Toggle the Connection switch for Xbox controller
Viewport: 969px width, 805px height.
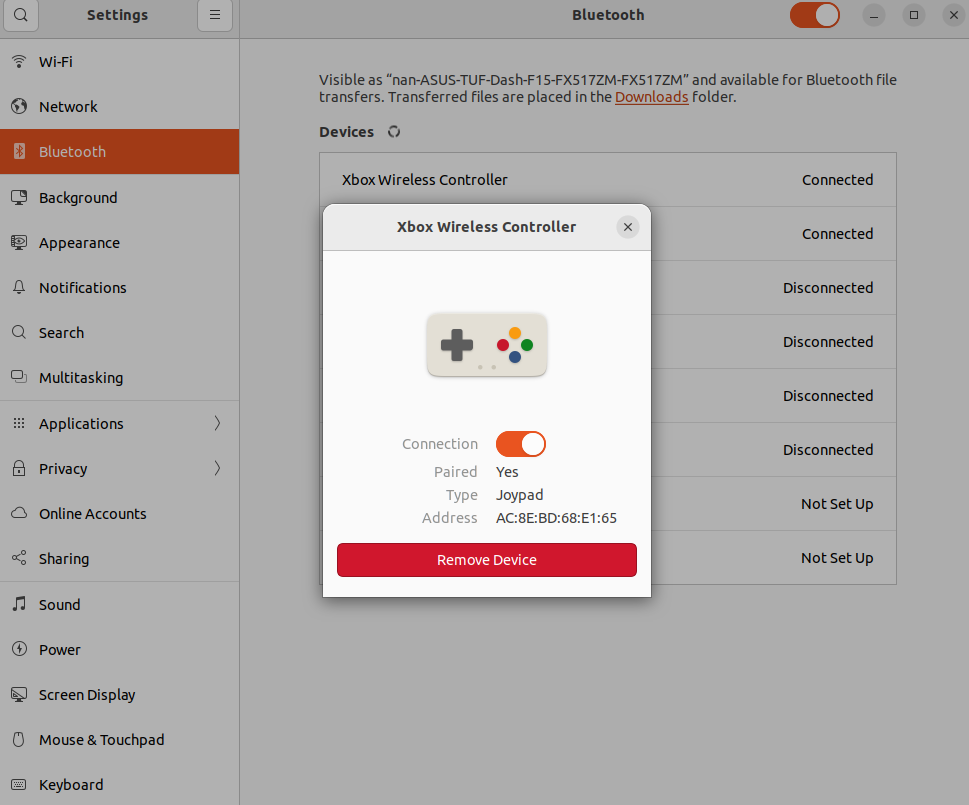click(521, 444)
